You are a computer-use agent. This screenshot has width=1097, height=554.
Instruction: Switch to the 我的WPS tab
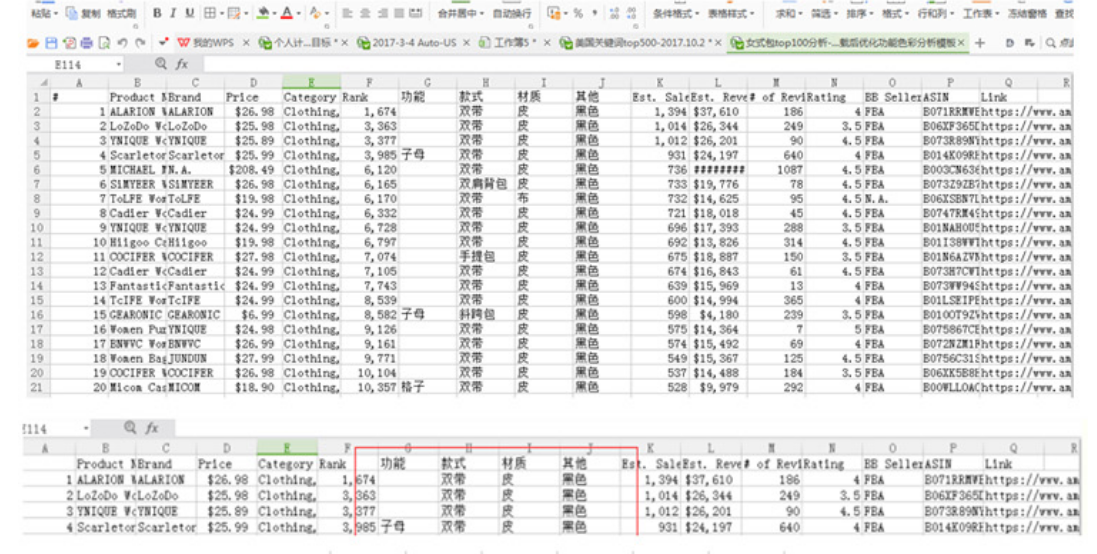213,43
